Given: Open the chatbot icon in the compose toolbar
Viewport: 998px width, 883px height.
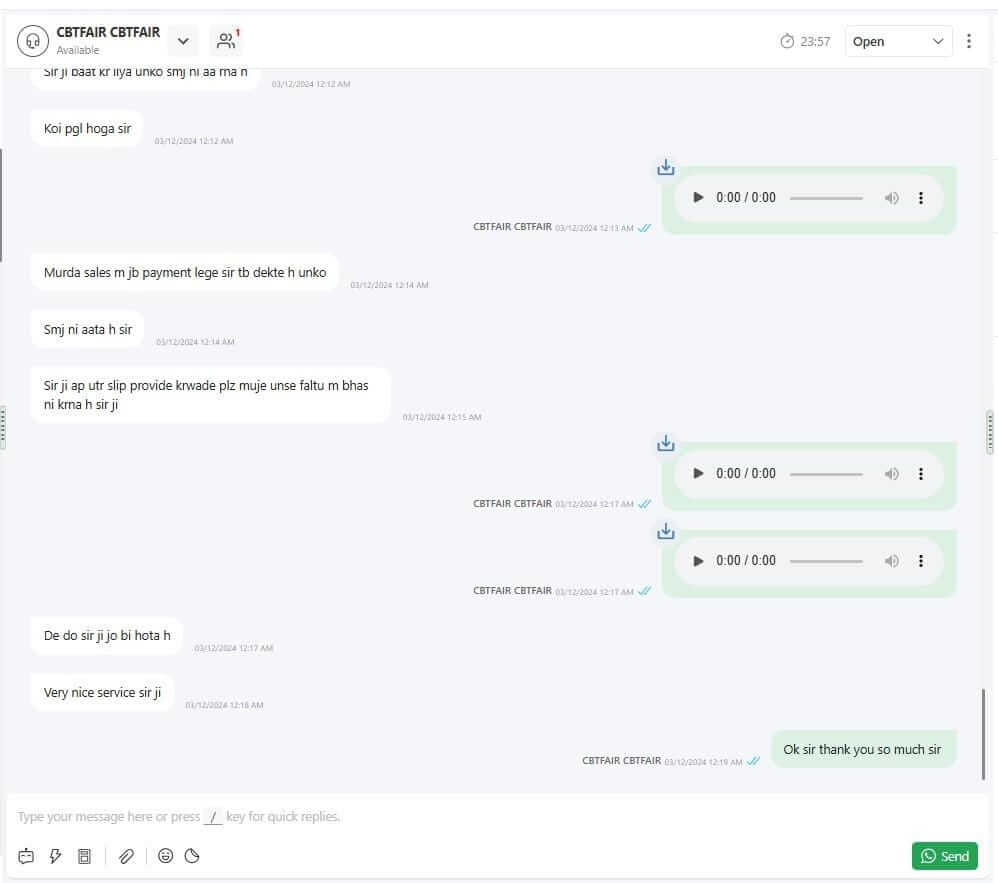Looking at the screenshot, I should pyautogui.click(x=26, y=856).
